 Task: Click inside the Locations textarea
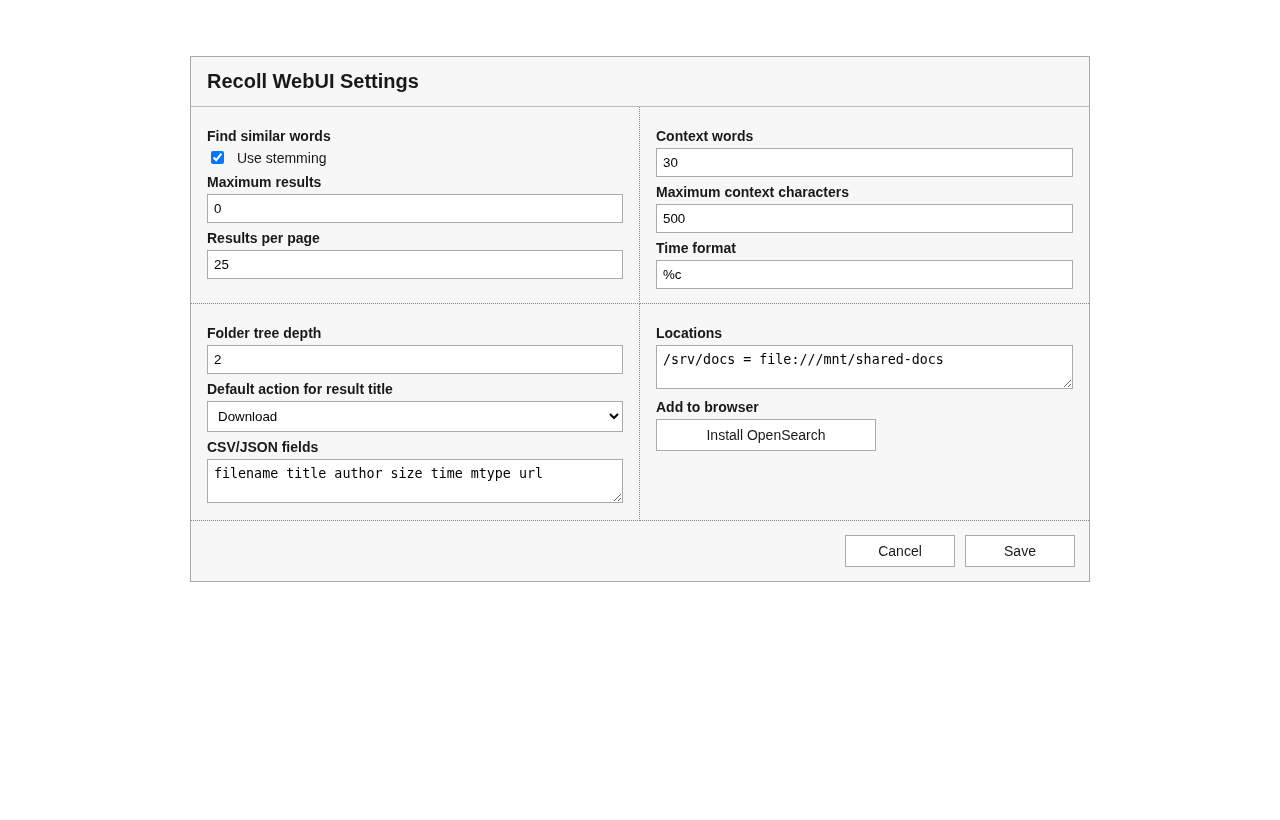[864, 367]
